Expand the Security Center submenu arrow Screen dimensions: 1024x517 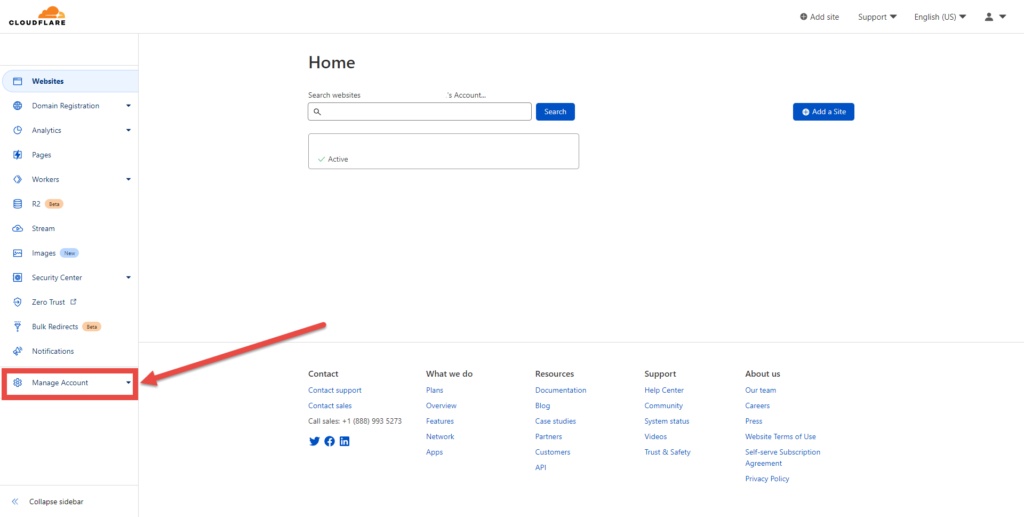[129, 277]
